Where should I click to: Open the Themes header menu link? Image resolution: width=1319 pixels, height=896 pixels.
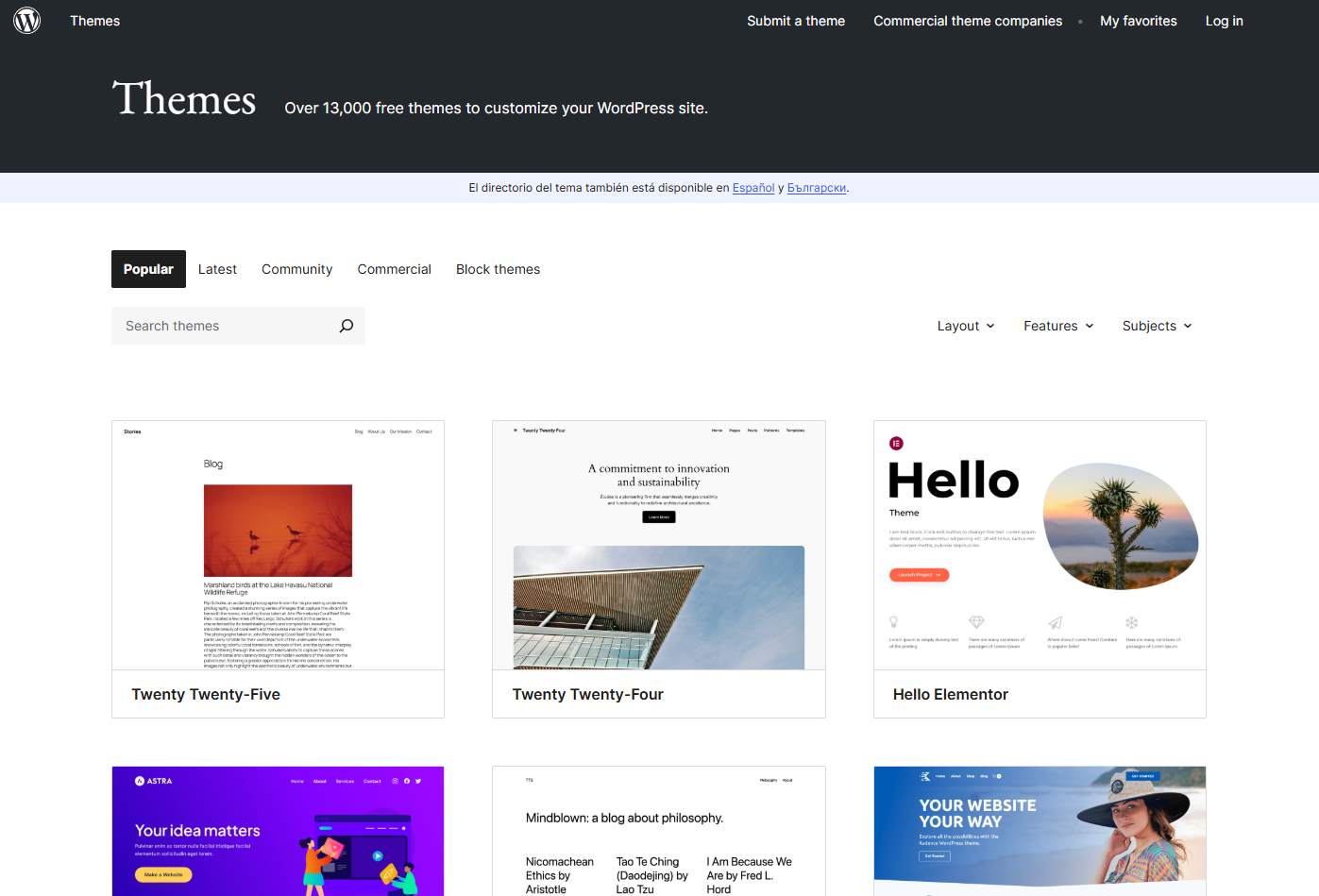95,21
